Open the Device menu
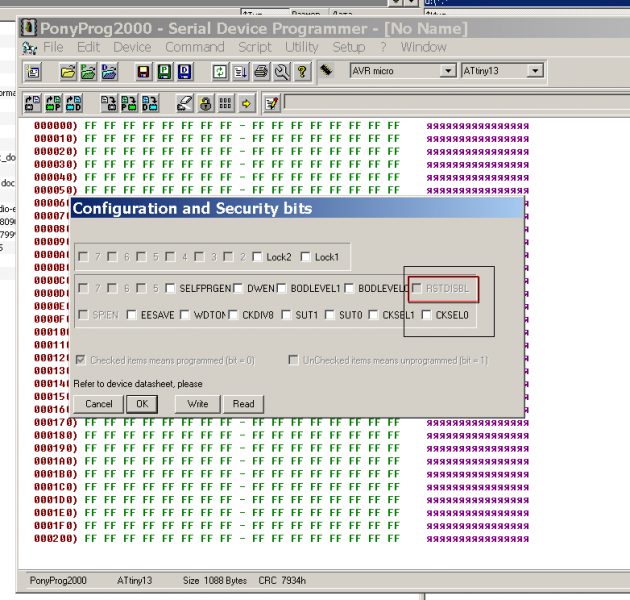630x600 pixels. pos(132,47)
